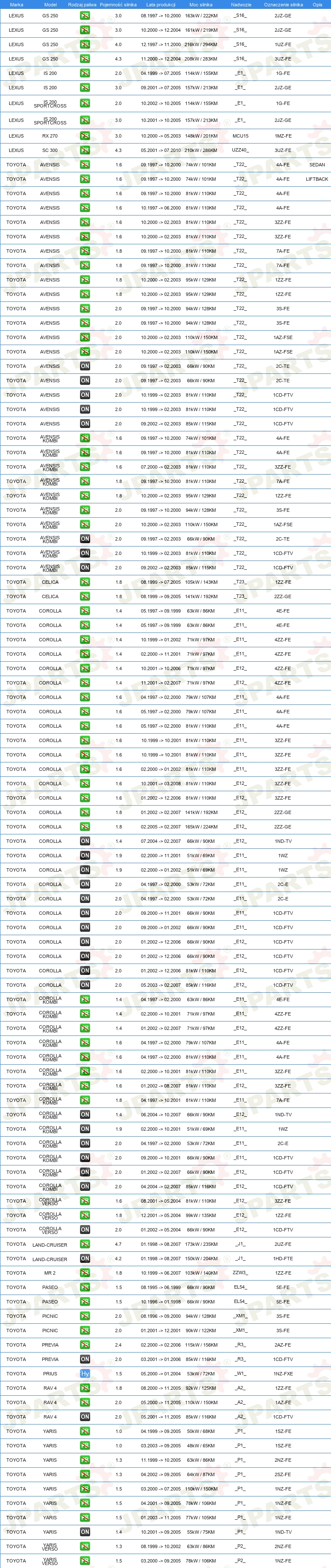
Task: Click the 2UZ-FE engine code cell
Action: [283, 1244]
